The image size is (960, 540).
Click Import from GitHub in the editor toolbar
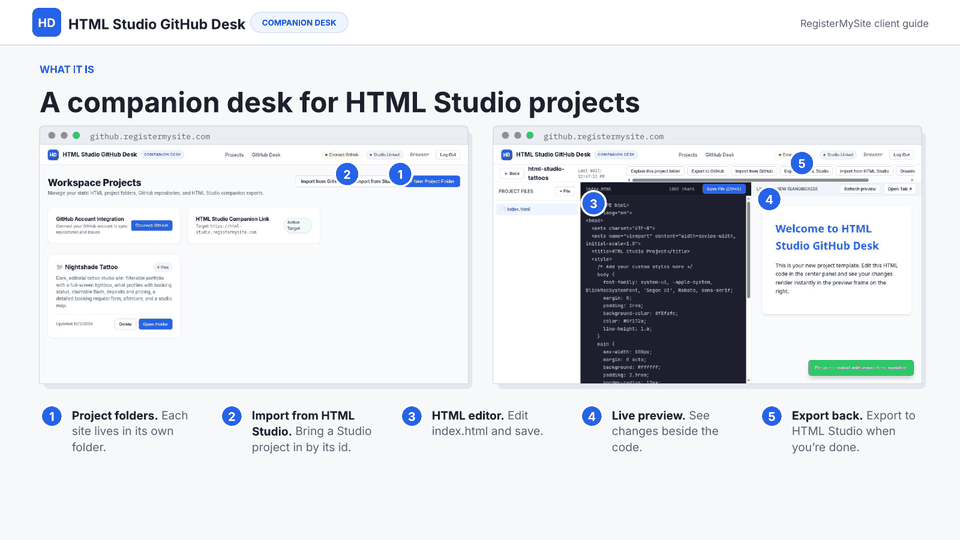(x=754, y=171)
